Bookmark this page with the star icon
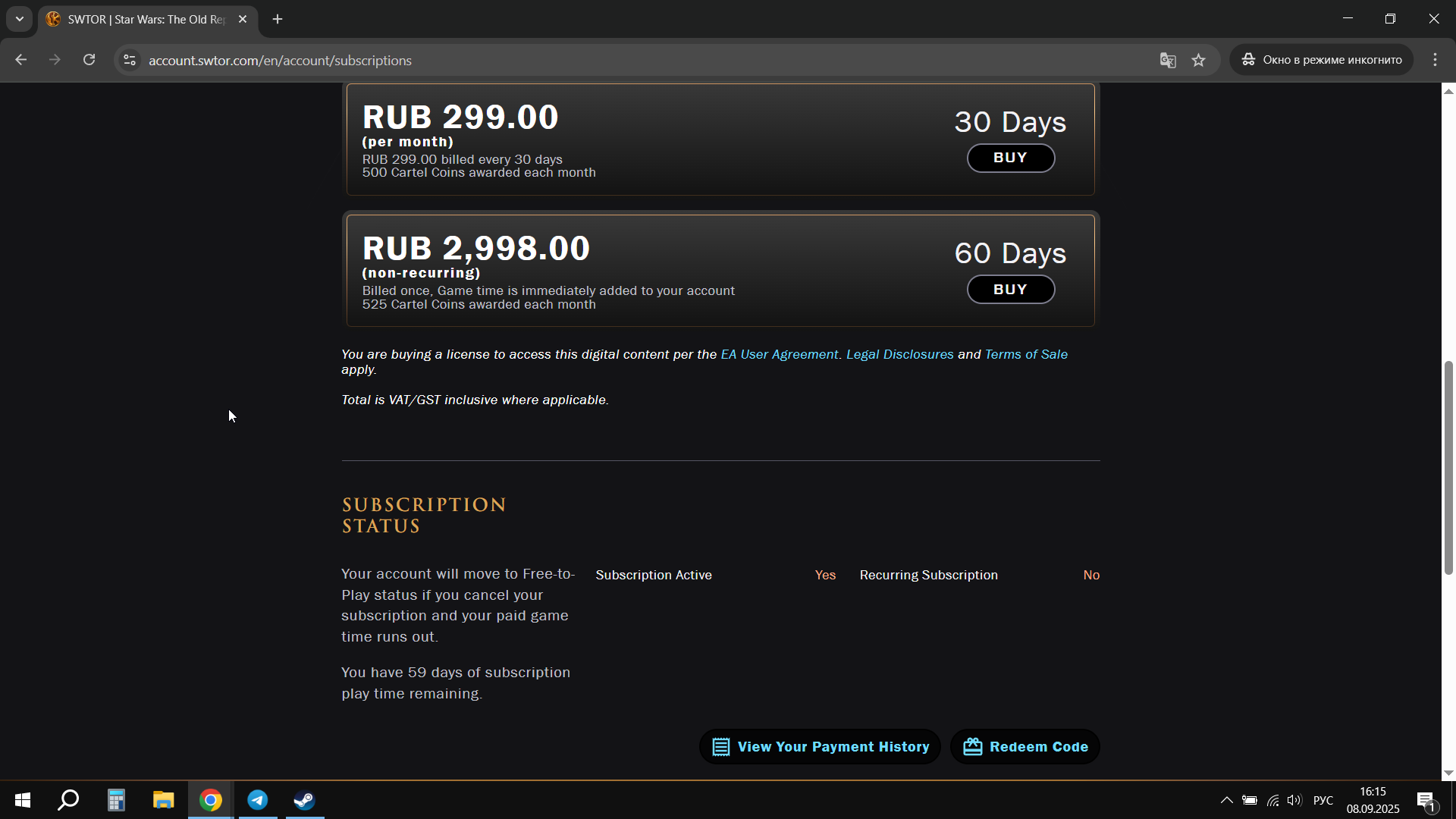The image size is (1456, 819). (x=1198, y=60)
